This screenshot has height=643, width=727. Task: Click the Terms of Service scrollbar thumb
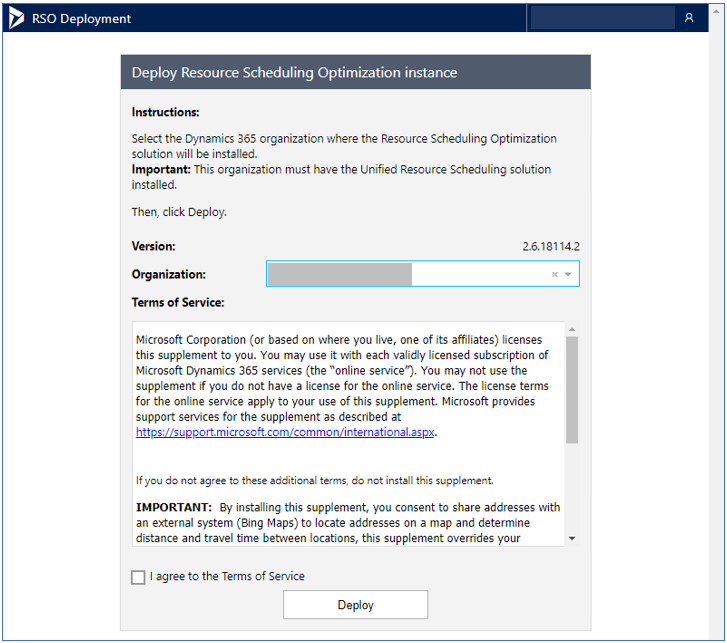coord(572,390)
